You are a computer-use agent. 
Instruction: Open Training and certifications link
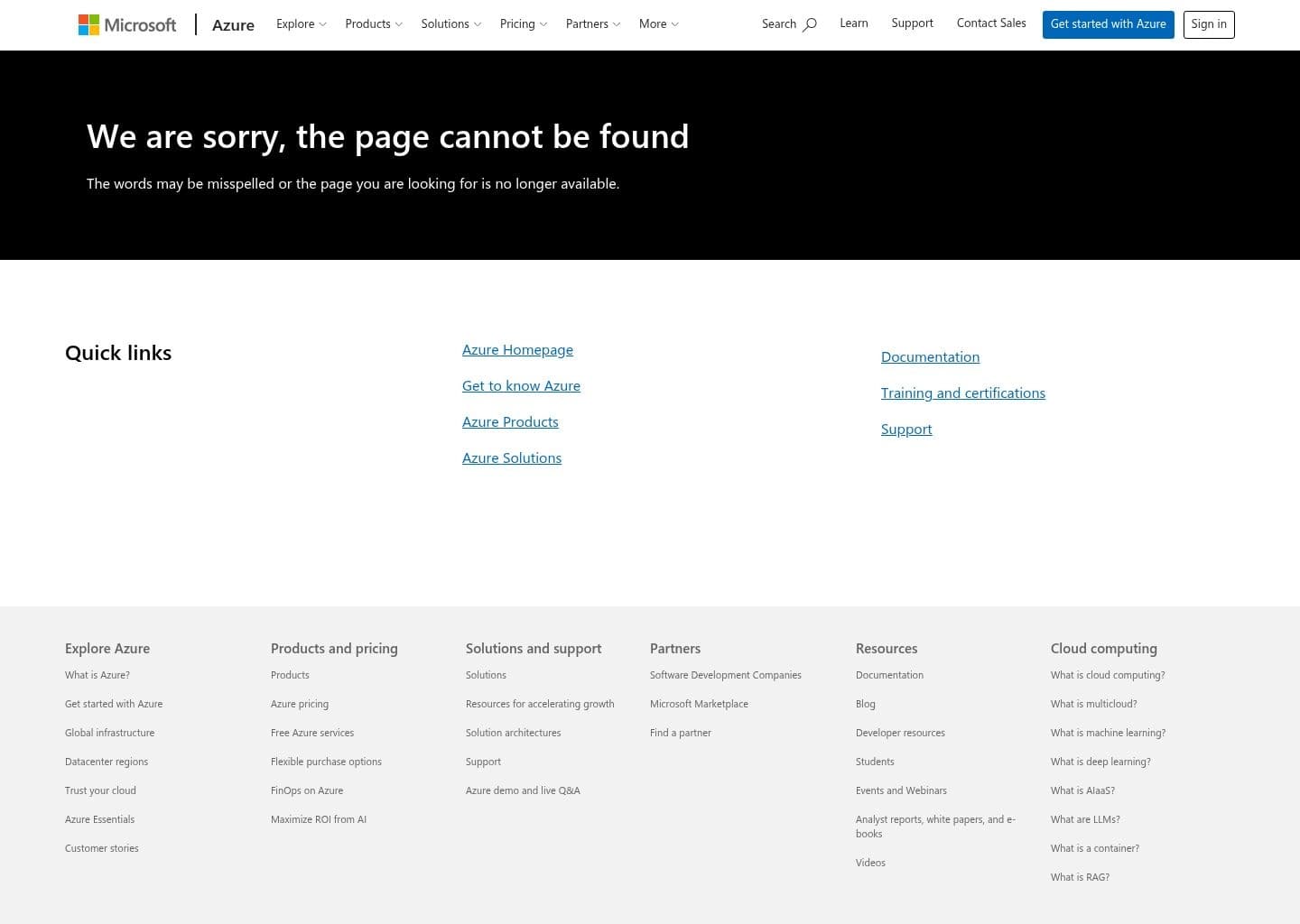pos(963,393)
